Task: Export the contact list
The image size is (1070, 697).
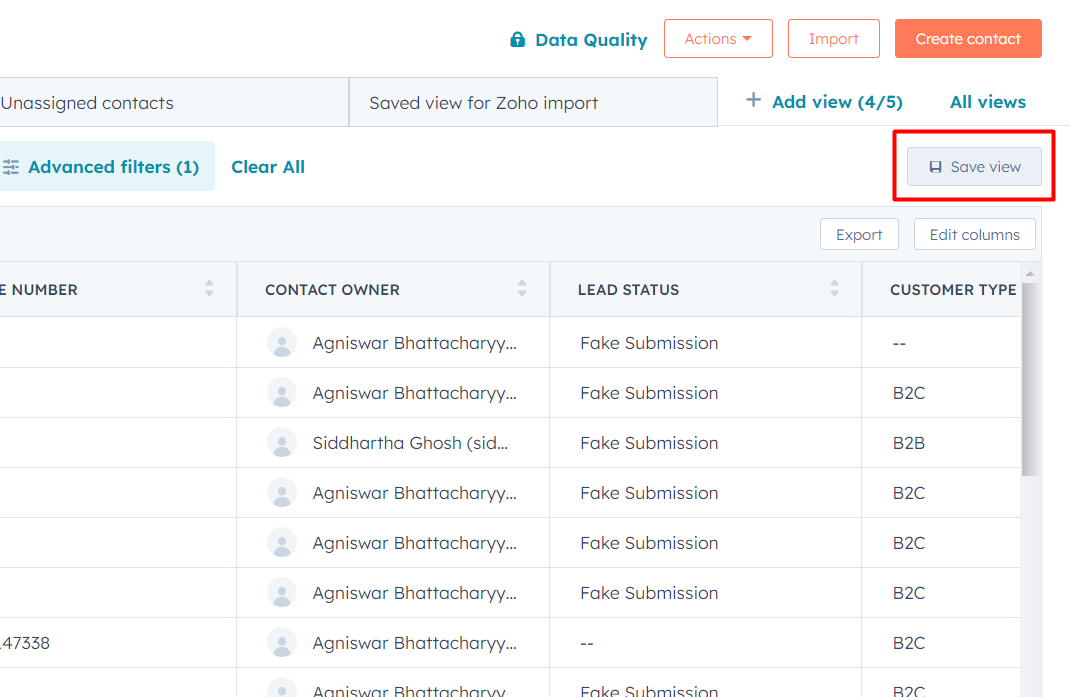Action: coord(859,234)
